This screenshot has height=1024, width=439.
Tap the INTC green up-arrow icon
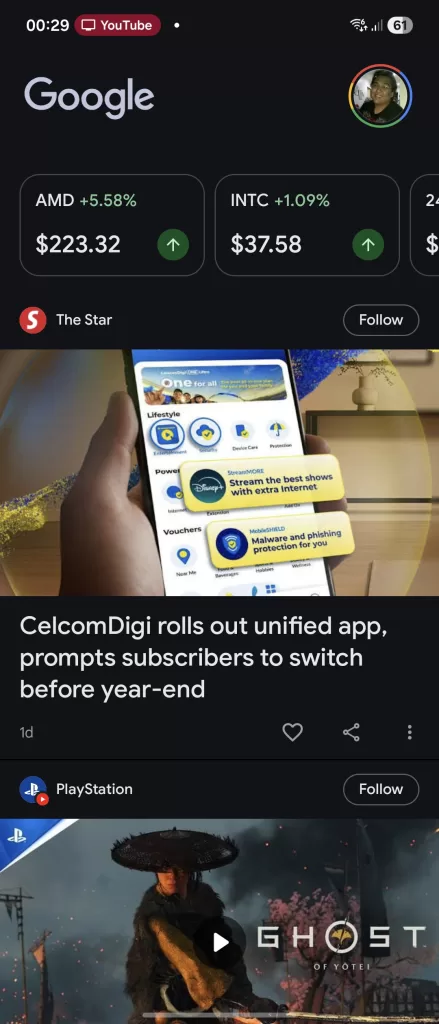[x=368, y=245]
